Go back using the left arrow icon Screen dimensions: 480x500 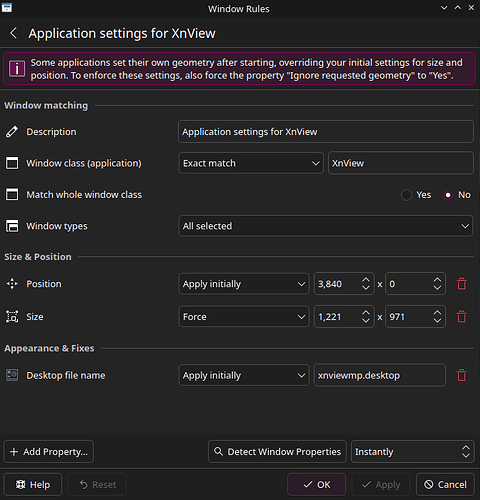pos(13,33)
